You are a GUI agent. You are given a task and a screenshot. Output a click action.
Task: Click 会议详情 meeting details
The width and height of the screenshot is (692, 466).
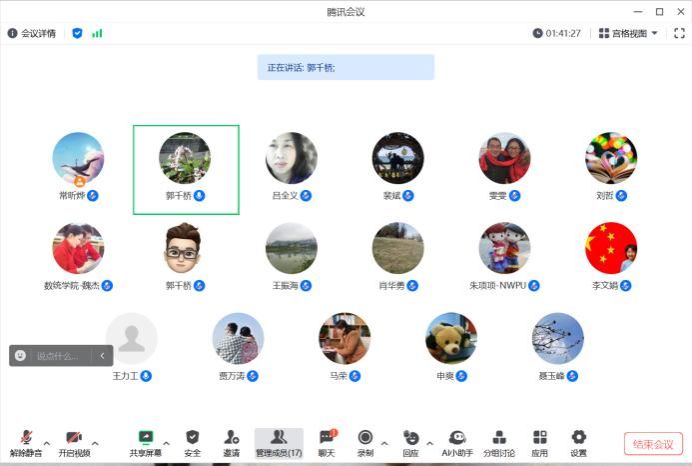(32, 33)
